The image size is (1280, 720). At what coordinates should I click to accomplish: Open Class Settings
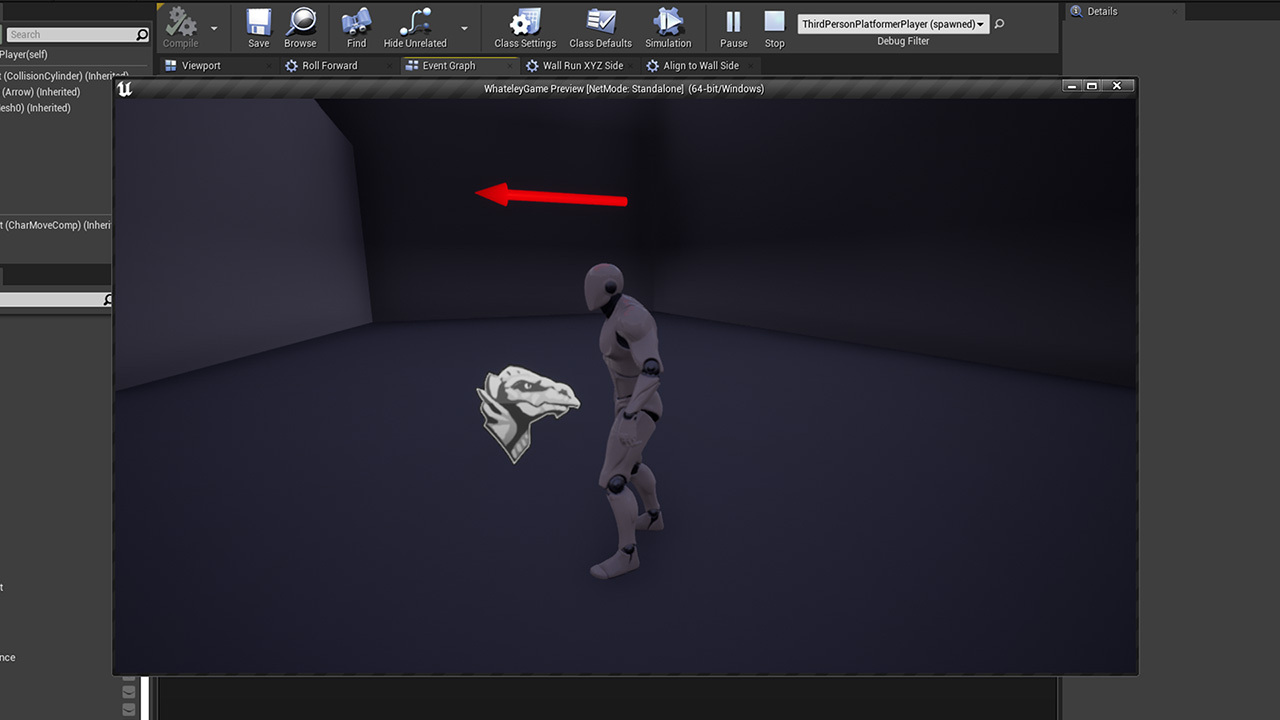(x=524, y=27)
